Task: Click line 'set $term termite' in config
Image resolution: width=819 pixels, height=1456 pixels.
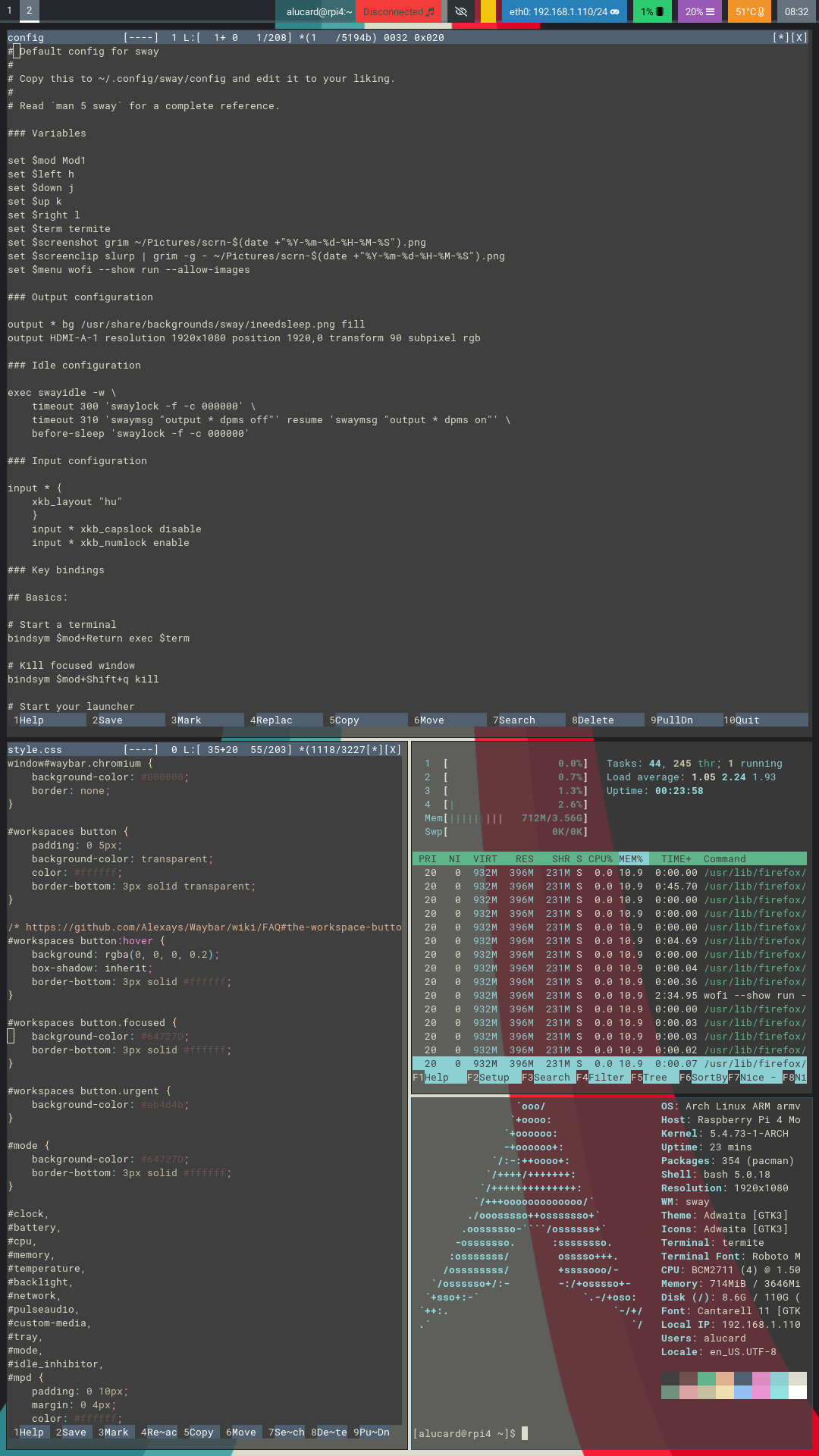Action: tap(59, 228)
